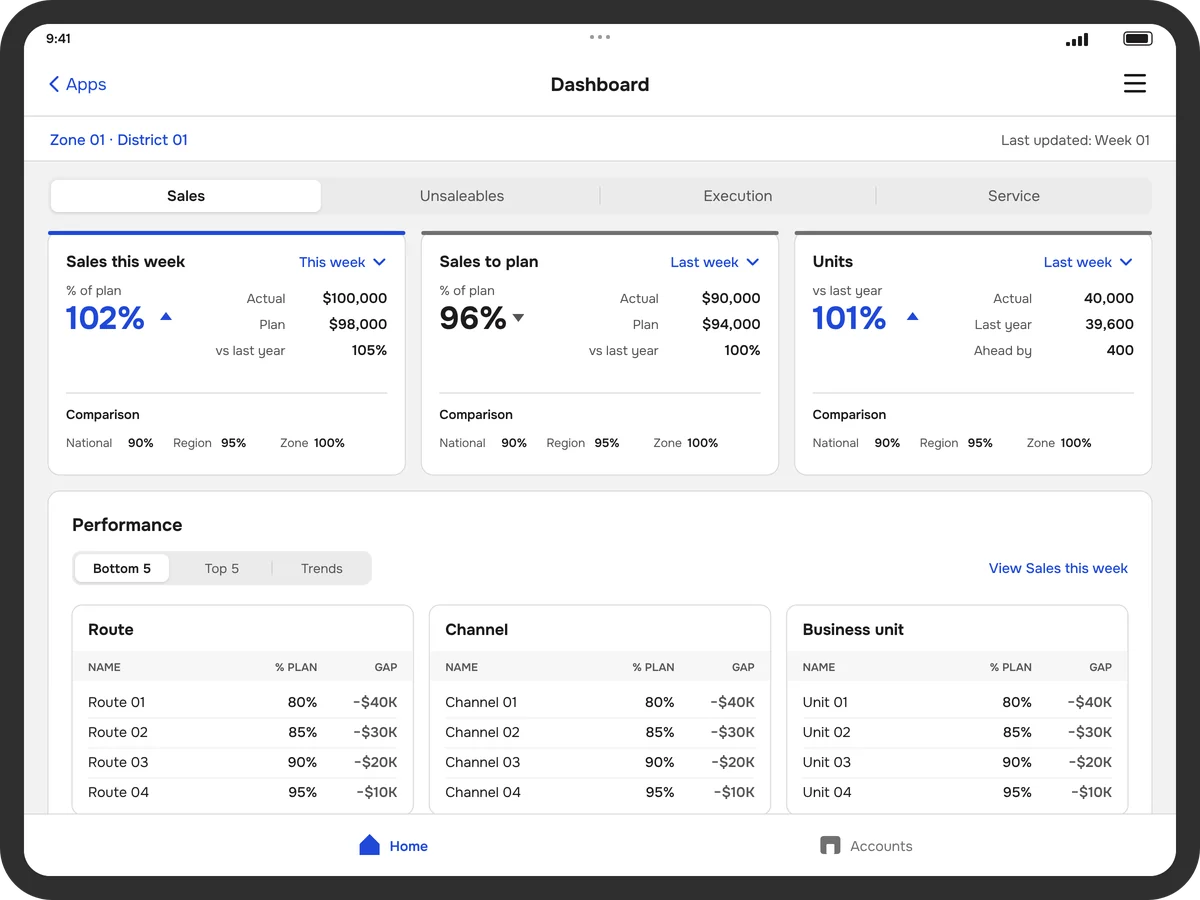
Task: Open Last week dropdown on Units card
Action: point(1088,262)
